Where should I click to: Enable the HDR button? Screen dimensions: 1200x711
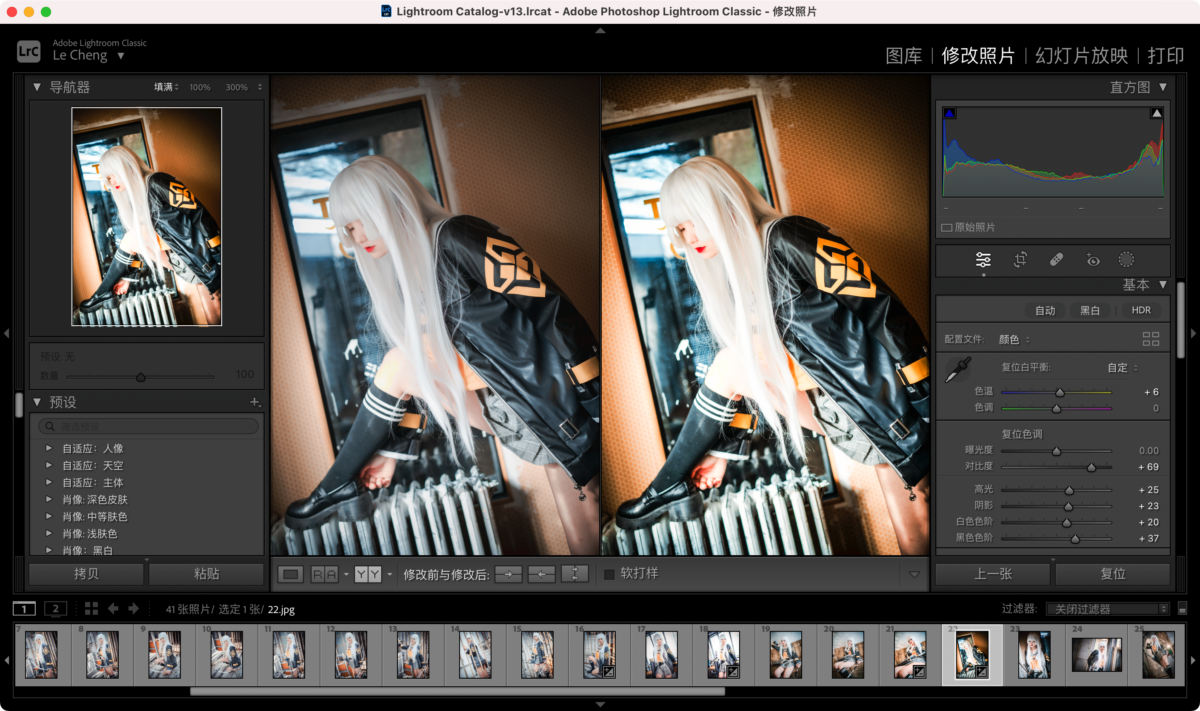point(1142,311)
